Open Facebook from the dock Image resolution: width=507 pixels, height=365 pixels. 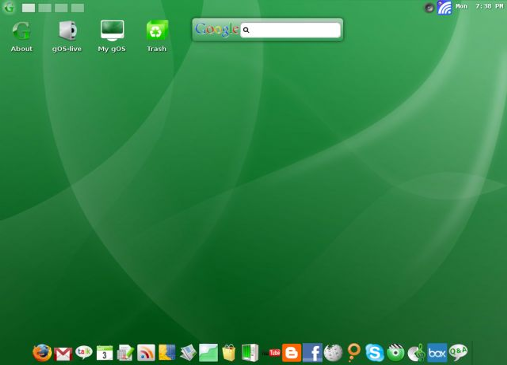[312, 353]
